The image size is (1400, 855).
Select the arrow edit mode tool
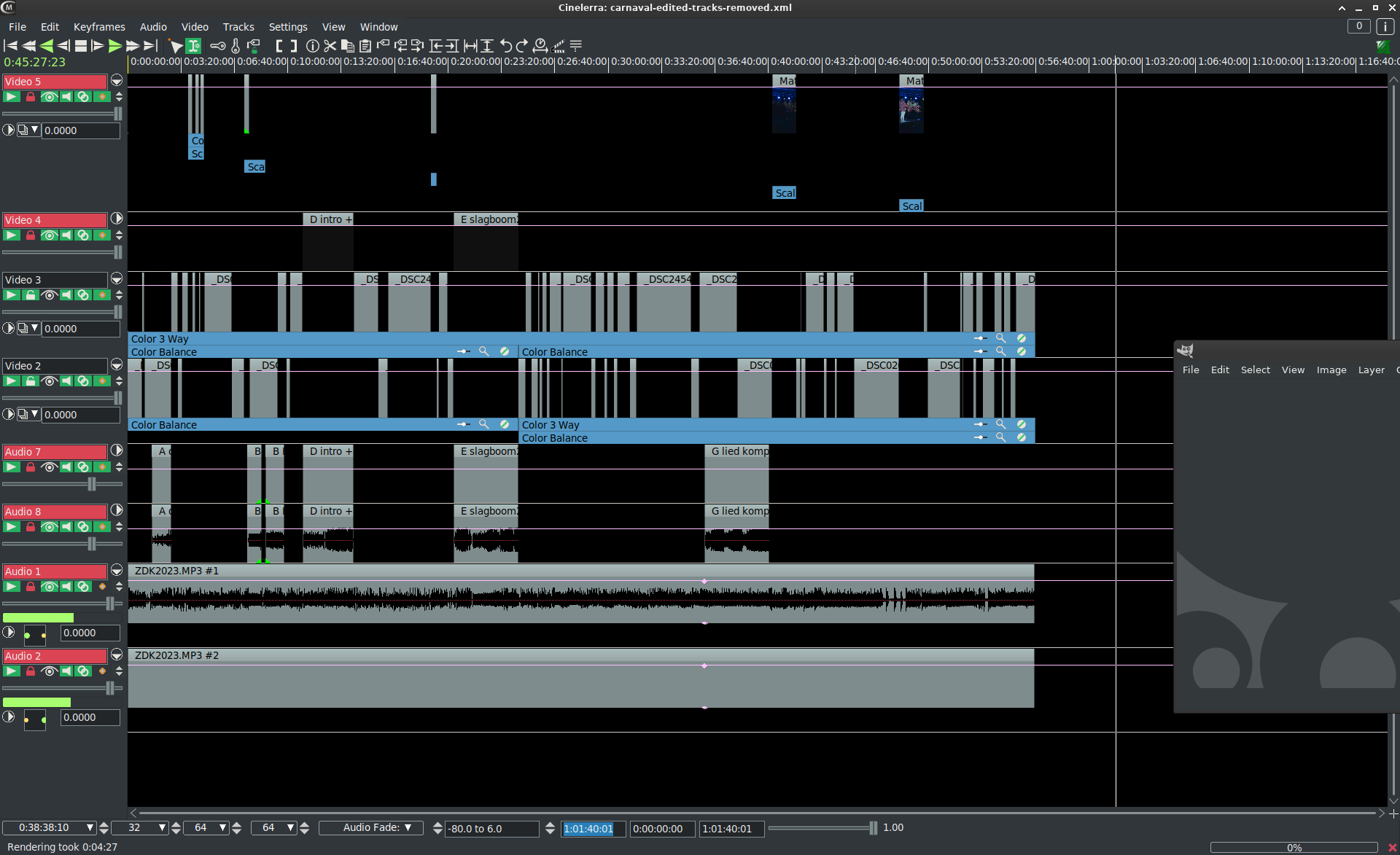coord(176,46)
